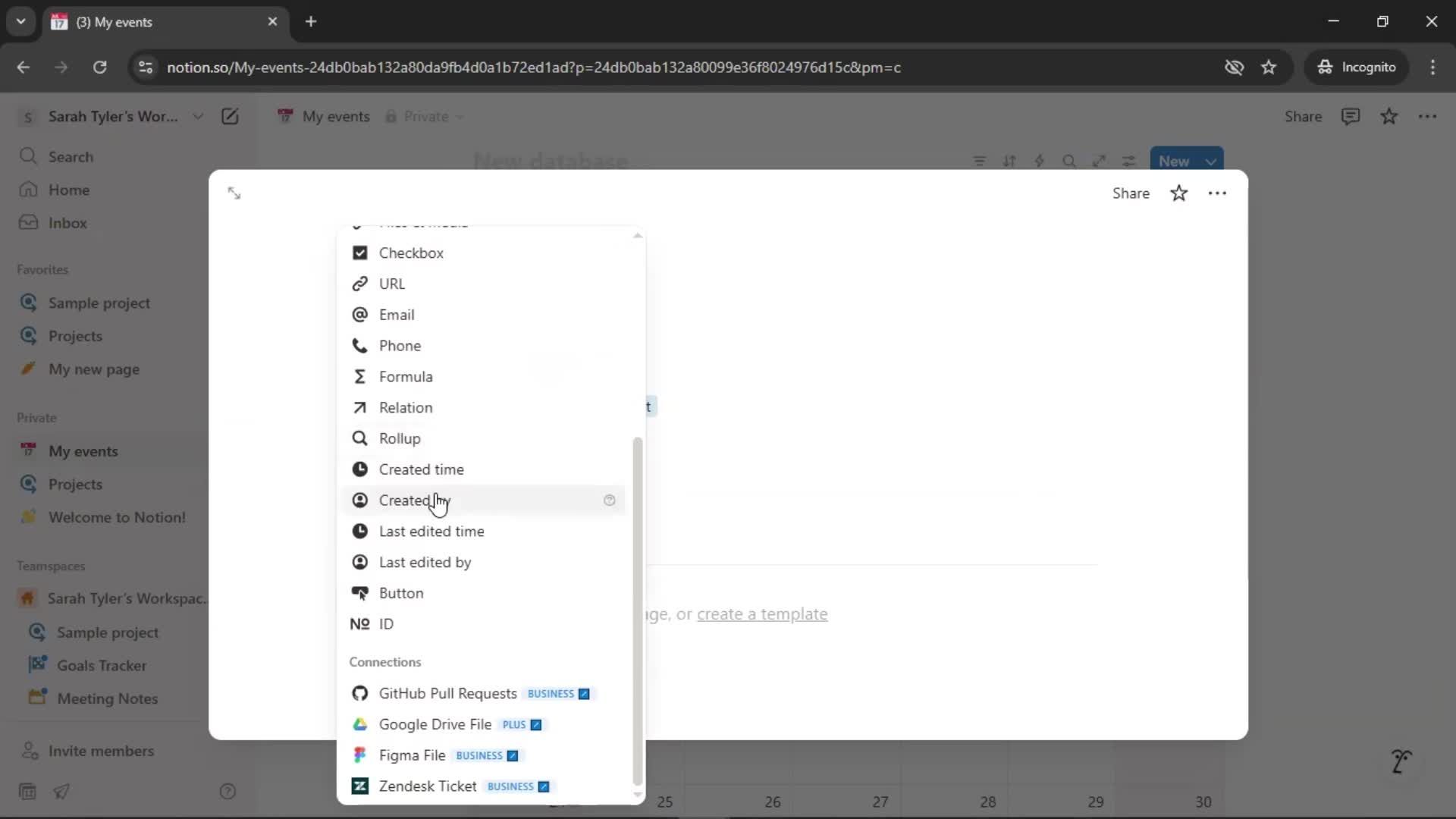Open Sample project under Teamspaces

pyautogui.click(x=108, y=632)
